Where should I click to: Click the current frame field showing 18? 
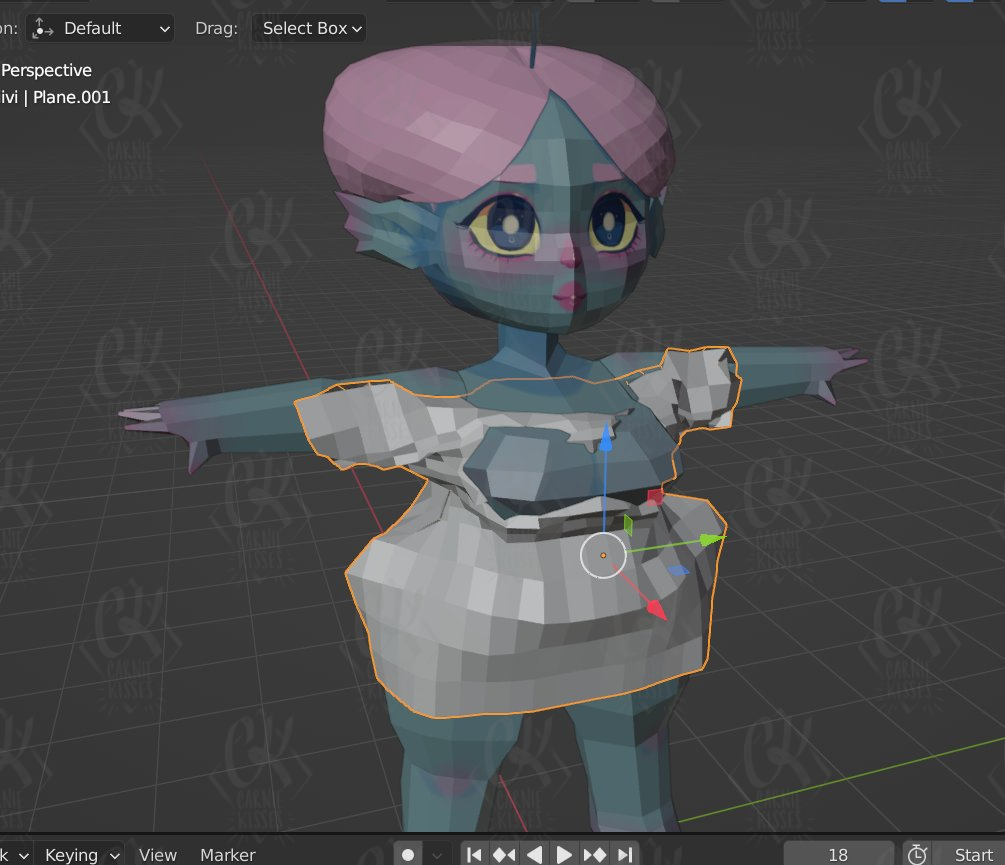click(x=838, y=854)
